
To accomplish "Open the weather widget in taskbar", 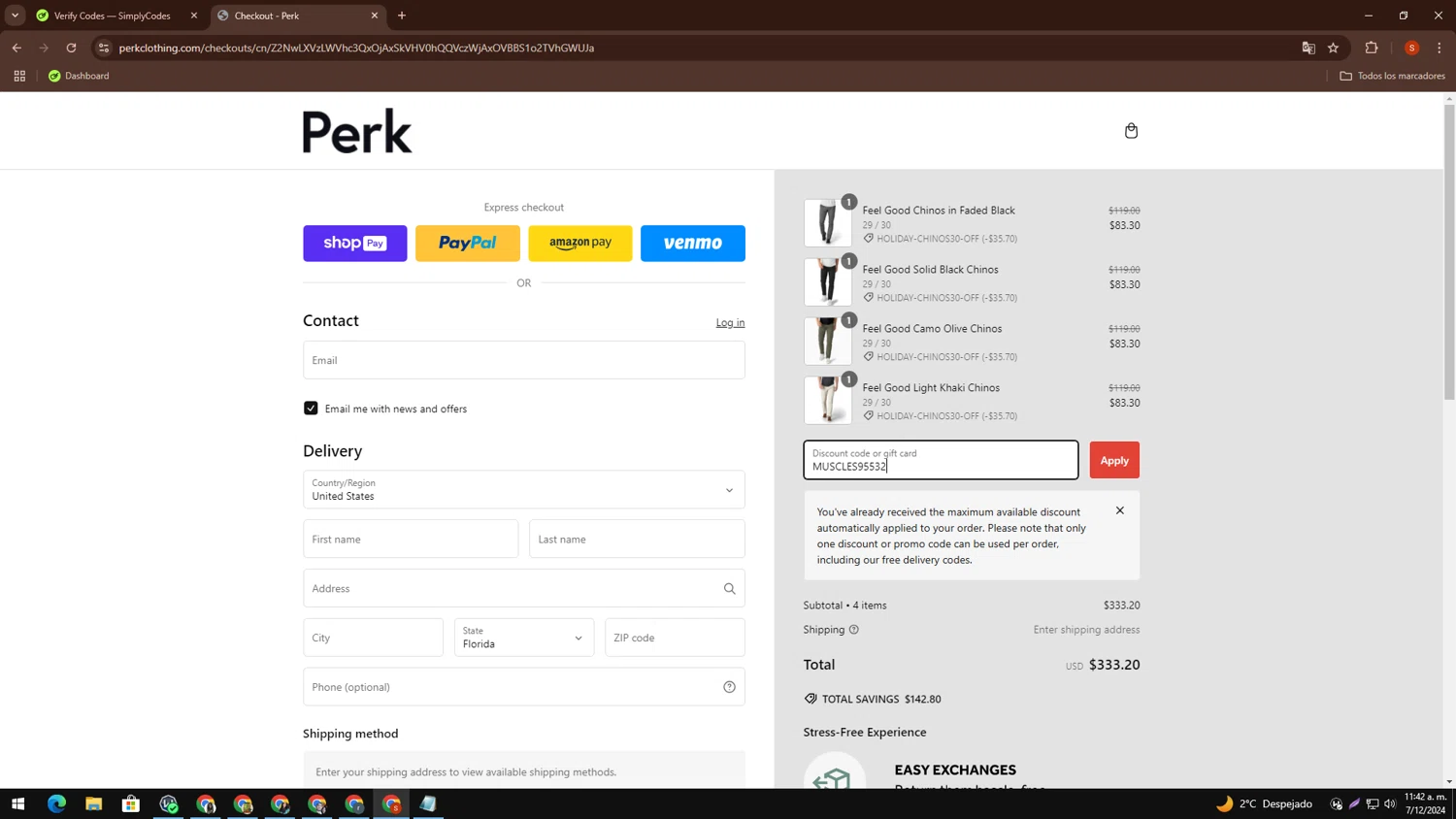I will 1264,803.
